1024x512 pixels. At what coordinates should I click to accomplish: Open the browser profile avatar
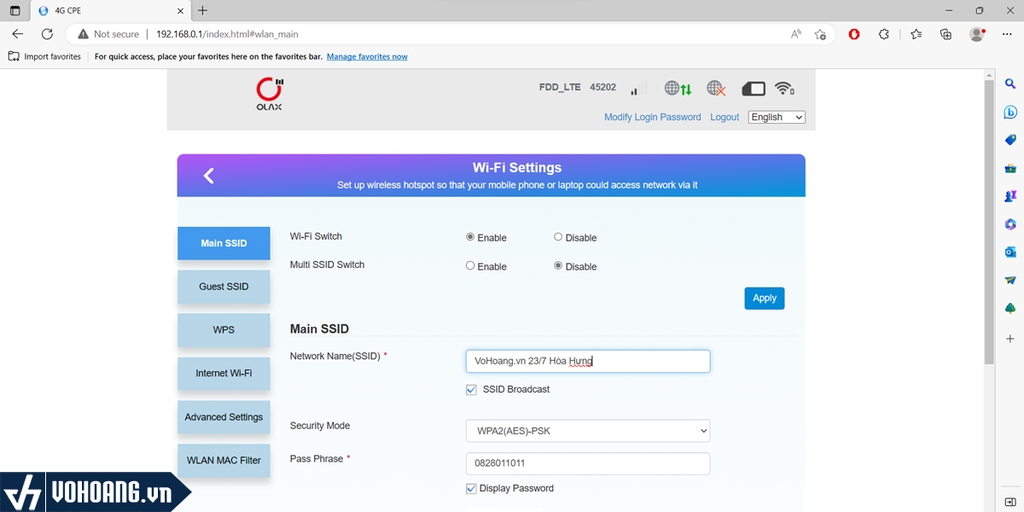tap(977, 34)
